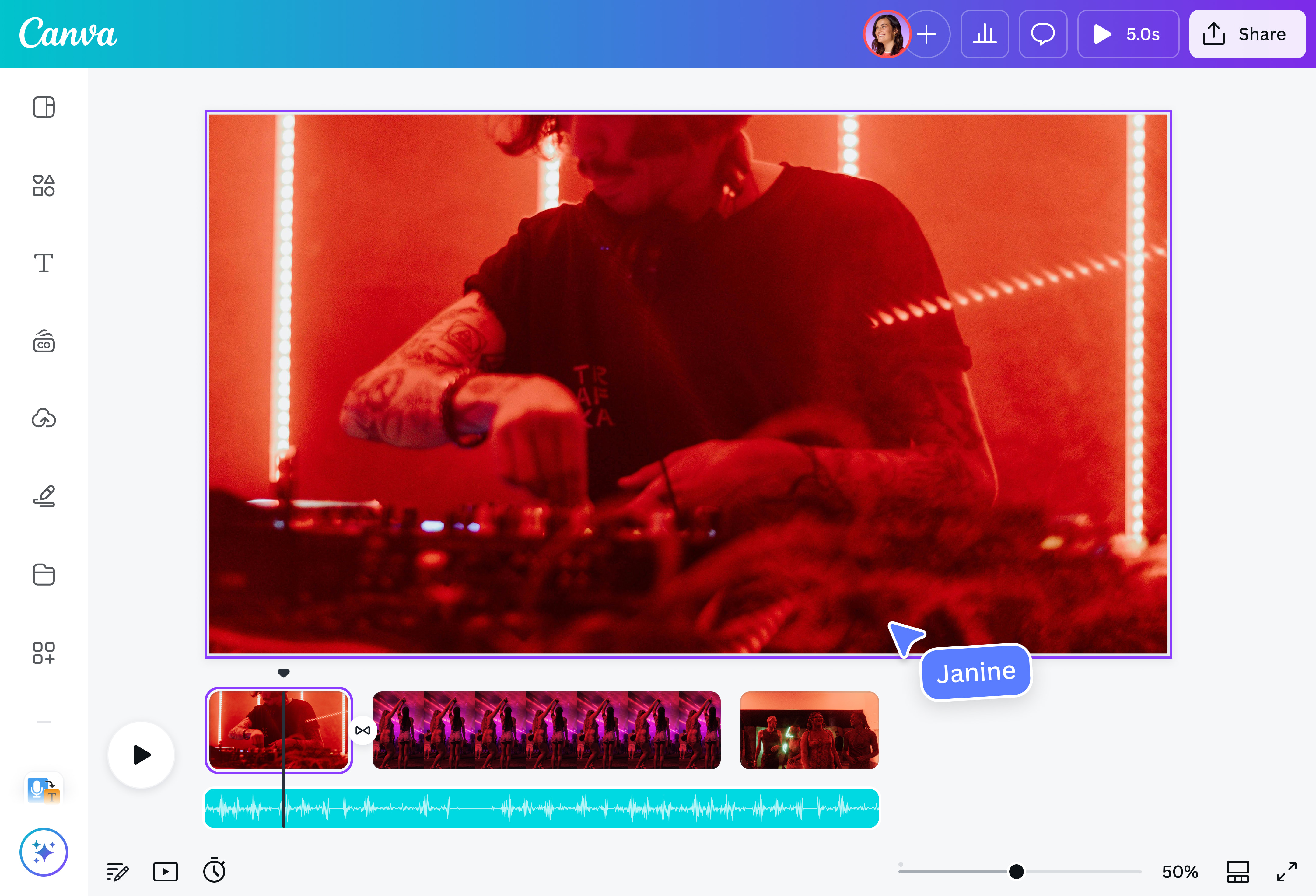Open the comments speech bubble
This screenshot has width=1316, height=896.
tap(1042, 34)
